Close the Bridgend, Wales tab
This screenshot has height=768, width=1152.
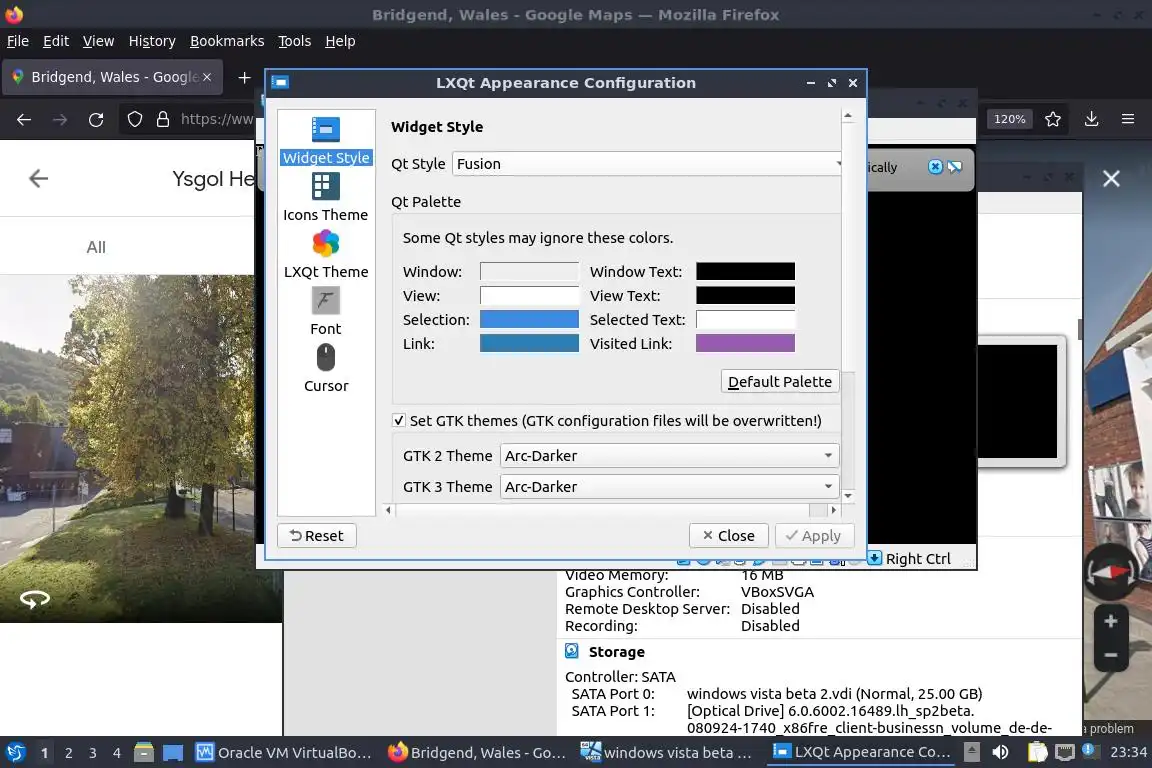(x=207, y=77)
